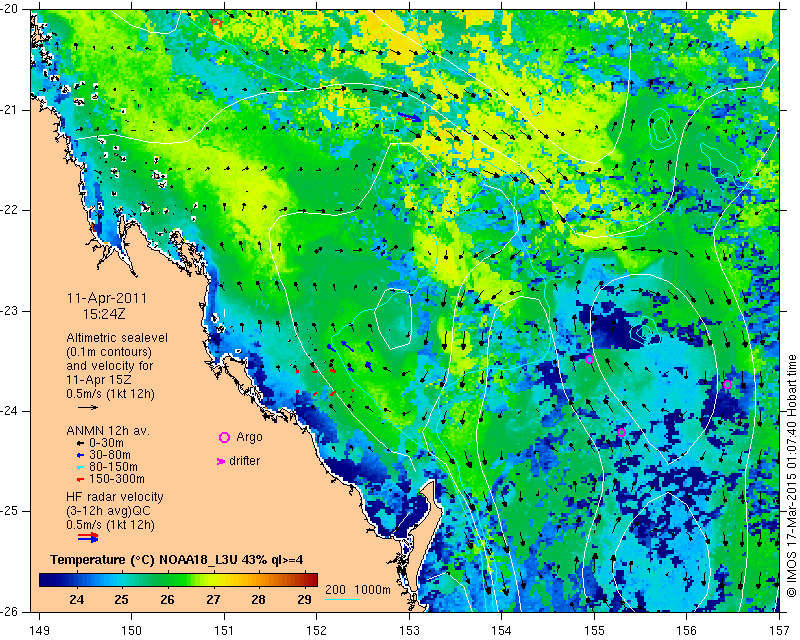Click the Argo float marker near 155, -23.5

click(x=589, y=359)
